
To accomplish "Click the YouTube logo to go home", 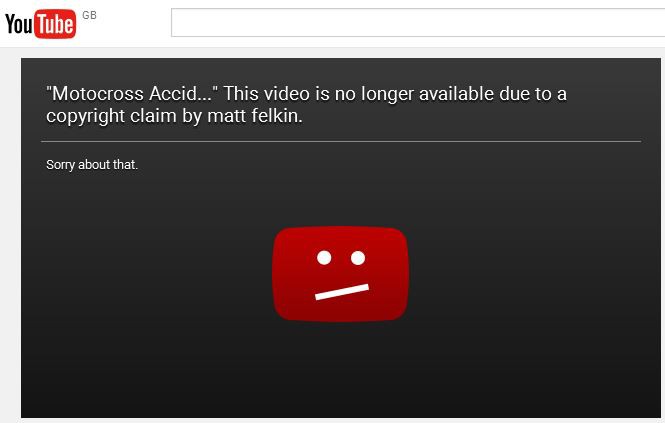I will click(41, 24).
